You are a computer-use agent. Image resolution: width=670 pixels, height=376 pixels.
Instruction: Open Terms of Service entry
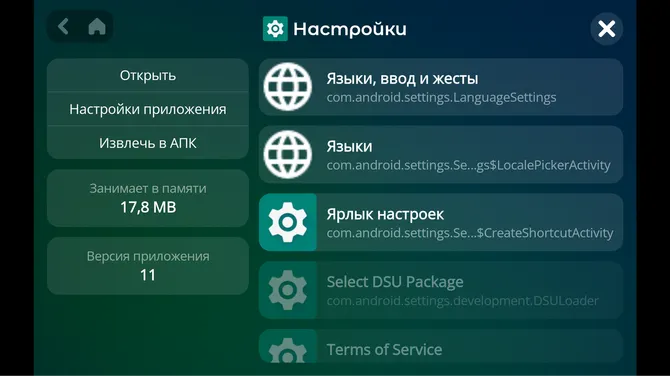tap(441, 346)
